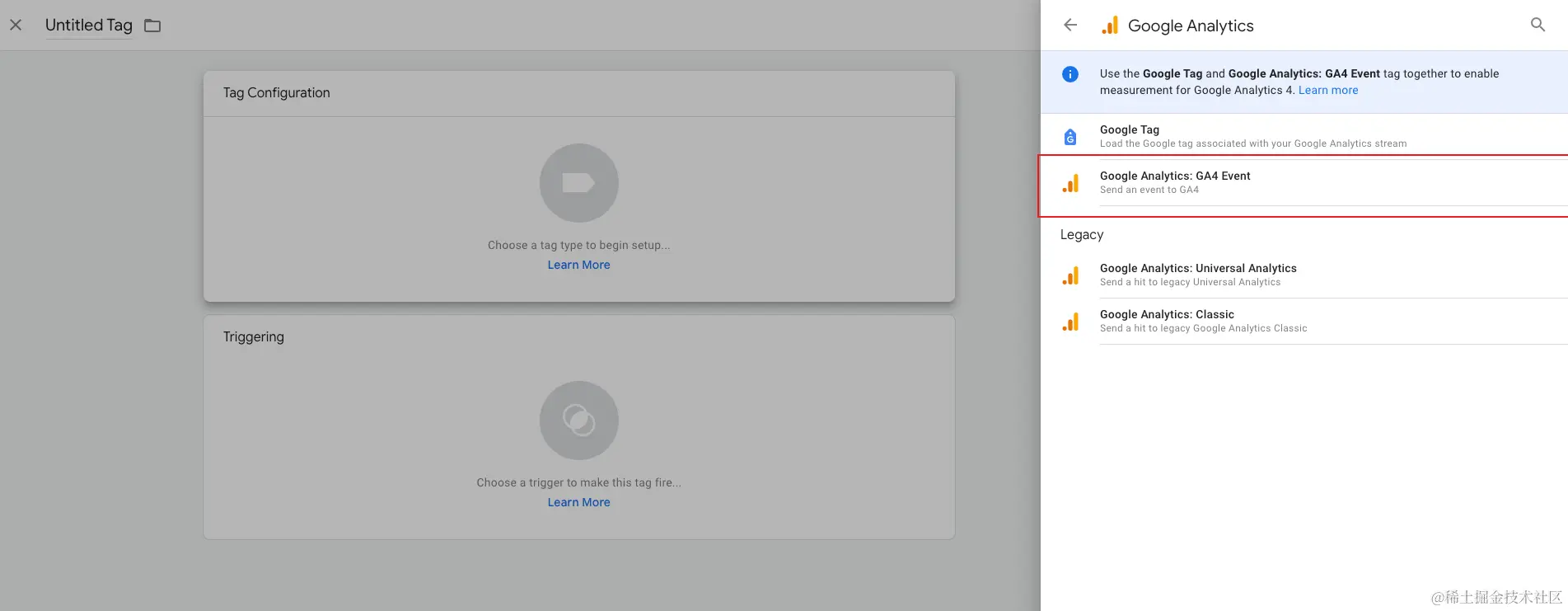Click 'Send a hit to legacy Google Analytics Classic'
The height and width of the screenshot is (611, 1568).
(1203, 328)
